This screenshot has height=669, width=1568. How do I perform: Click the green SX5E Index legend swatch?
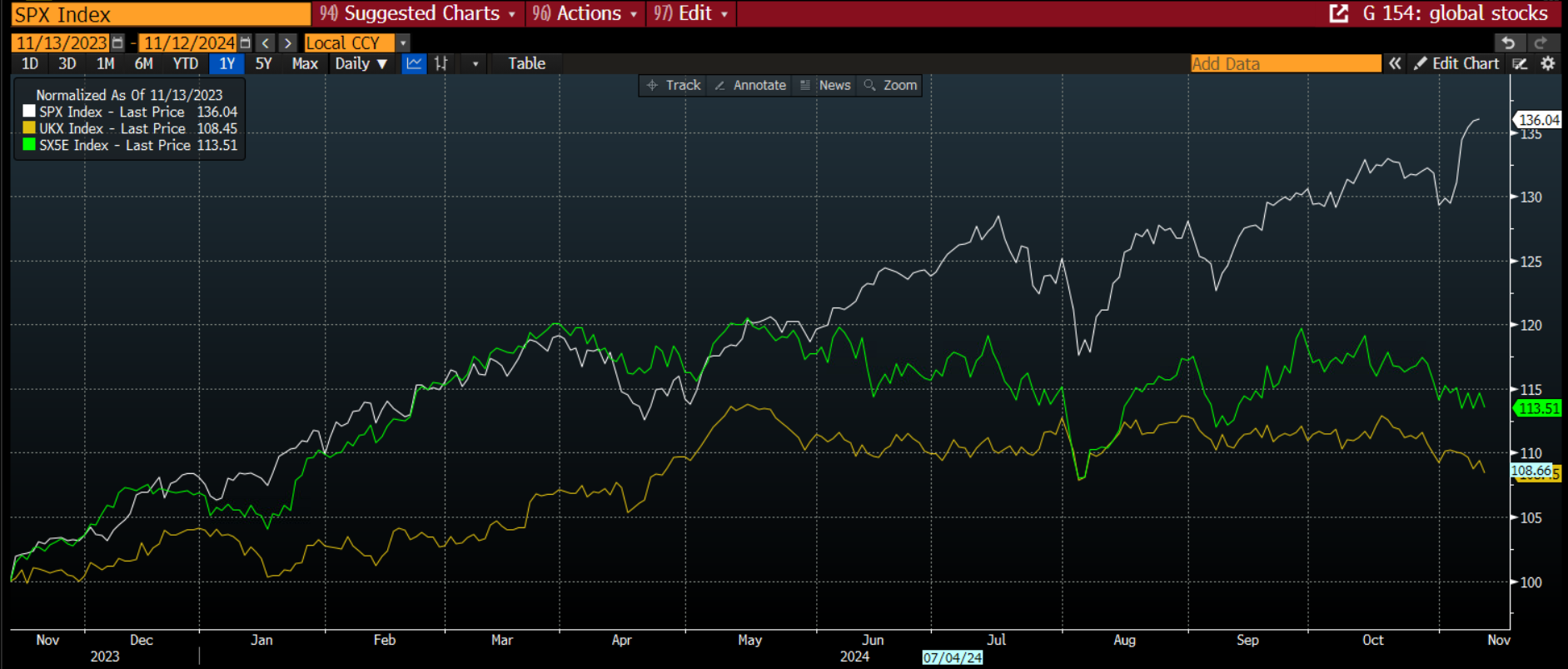click(29, 145)
